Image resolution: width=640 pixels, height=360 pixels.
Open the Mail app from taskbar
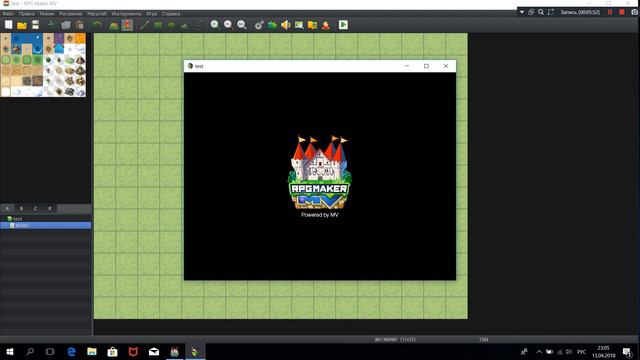click(154, 351)
